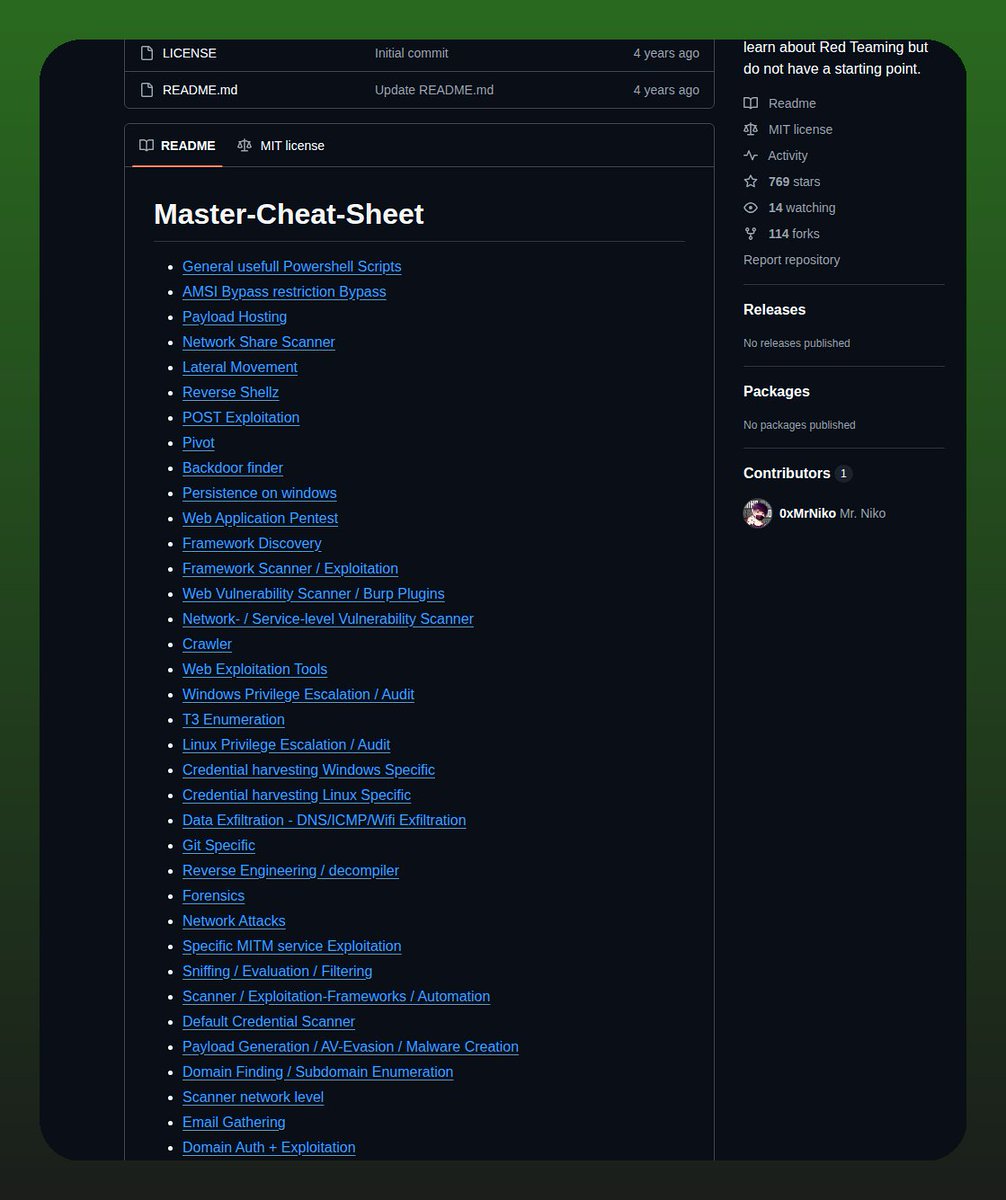Click the LICENSE file icon

[x=146, y=53]
